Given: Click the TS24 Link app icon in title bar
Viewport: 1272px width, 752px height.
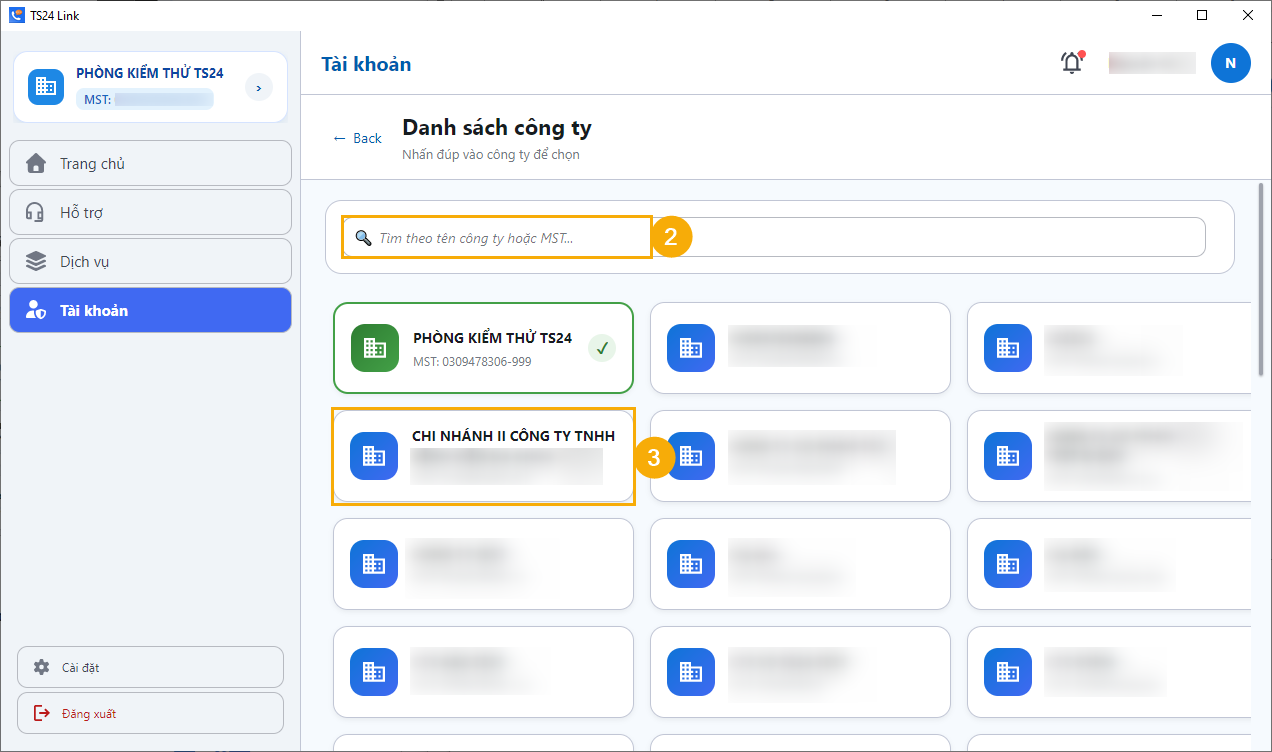Looking at the screenshot, I should (x=16, y=15).
